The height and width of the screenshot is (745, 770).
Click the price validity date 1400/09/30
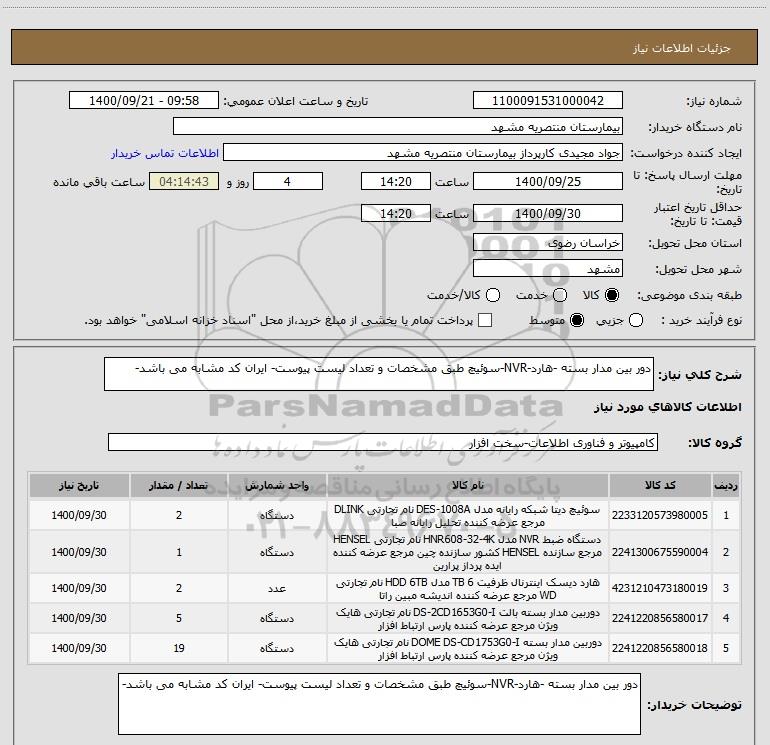pos(548,213)
